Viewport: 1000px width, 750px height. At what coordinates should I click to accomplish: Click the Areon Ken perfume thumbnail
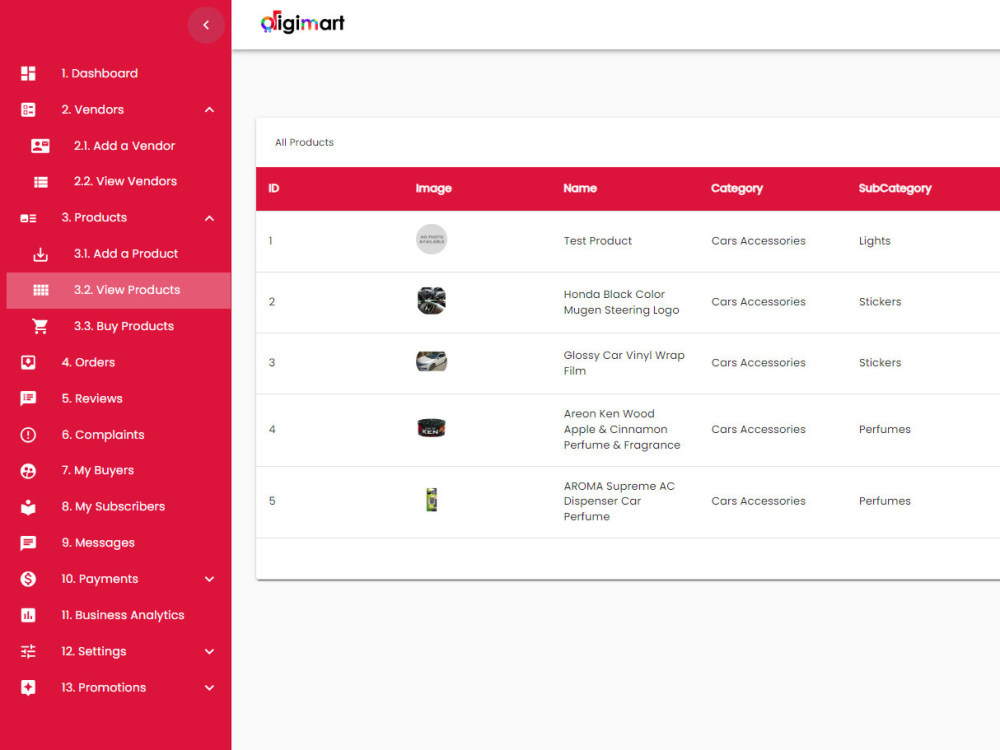tap(431, 429)
